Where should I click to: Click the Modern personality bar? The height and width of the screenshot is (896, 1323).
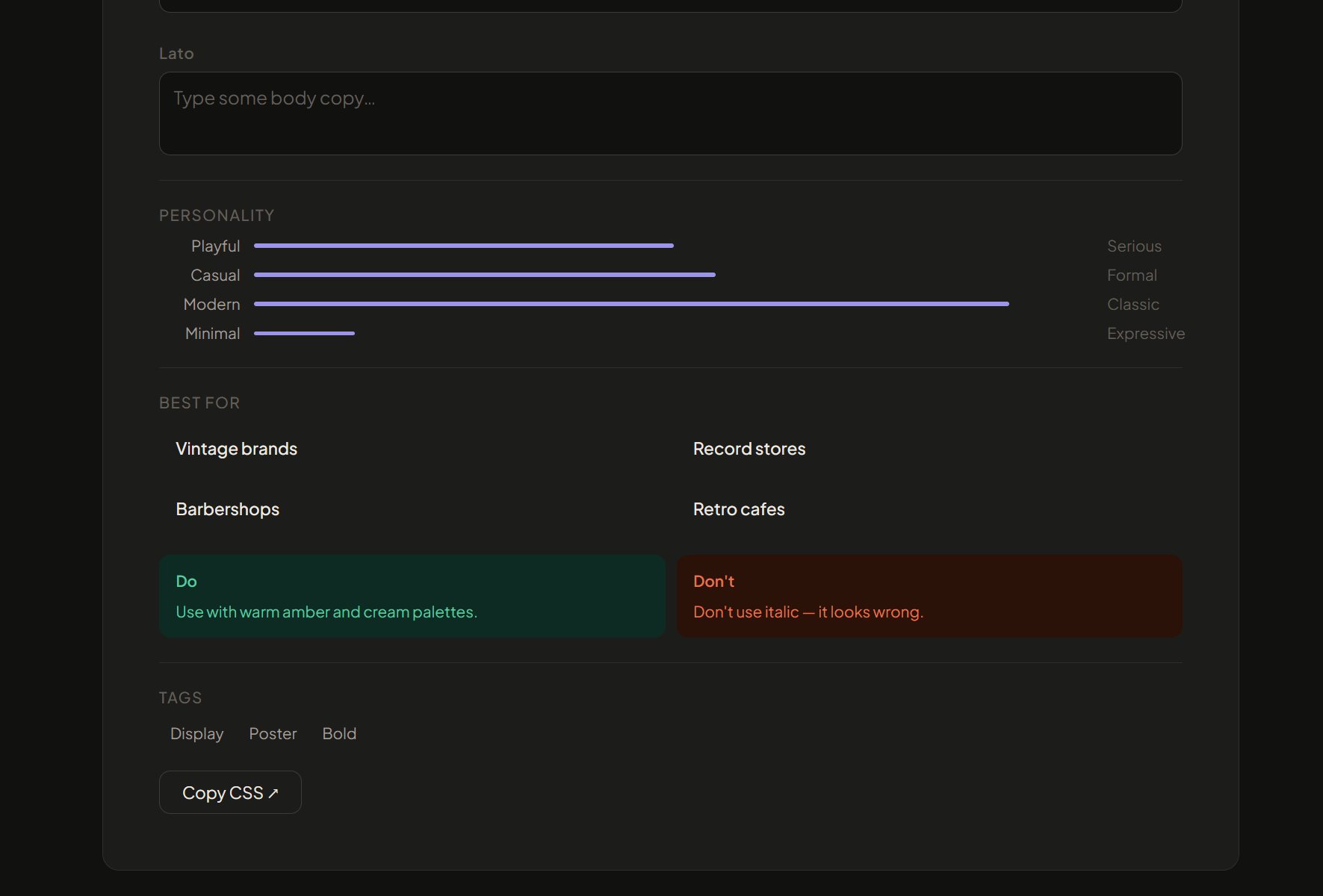[x=631, y=304]
